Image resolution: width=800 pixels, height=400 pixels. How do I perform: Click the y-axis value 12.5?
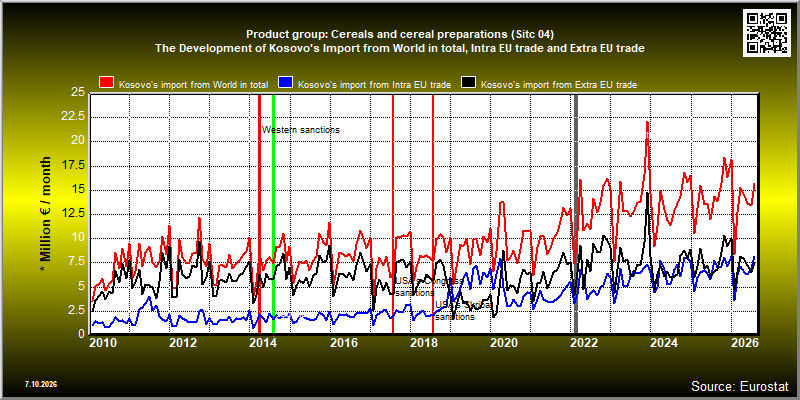point(74,214)
